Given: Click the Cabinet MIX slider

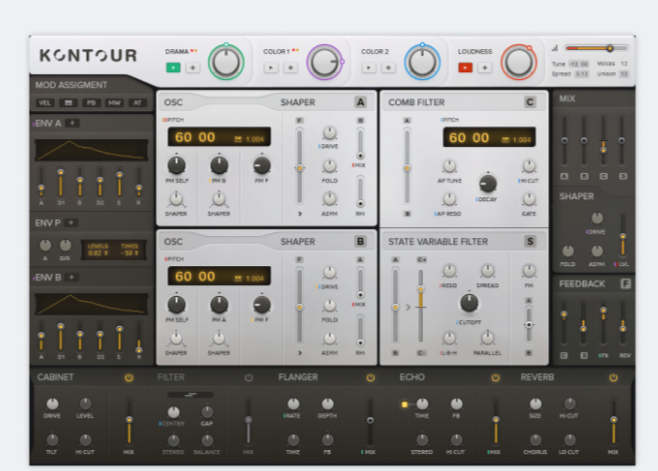Looking at the screenshot, I should 129,421.
